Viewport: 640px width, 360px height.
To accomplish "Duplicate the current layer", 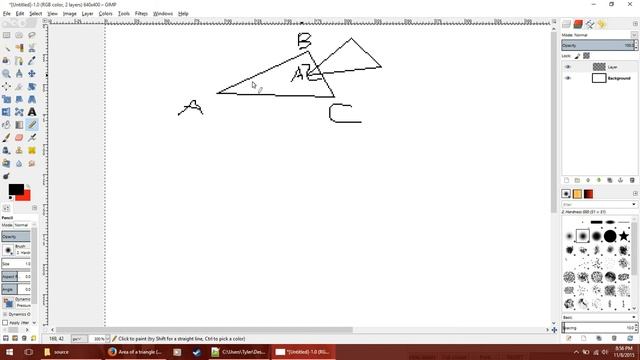I will [609, 180].
